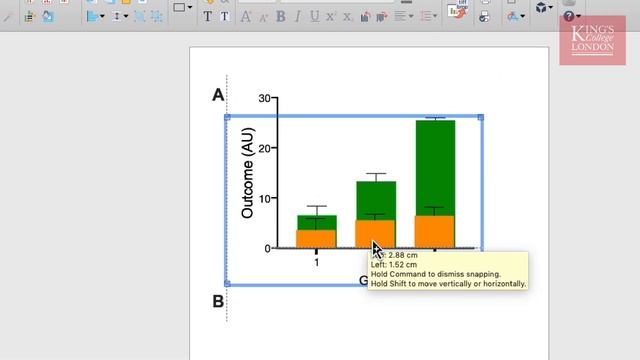The width and height of the screenshot is (640, 360).
Task: Click the graph's top-left selection handle
Action: (227, 117)
